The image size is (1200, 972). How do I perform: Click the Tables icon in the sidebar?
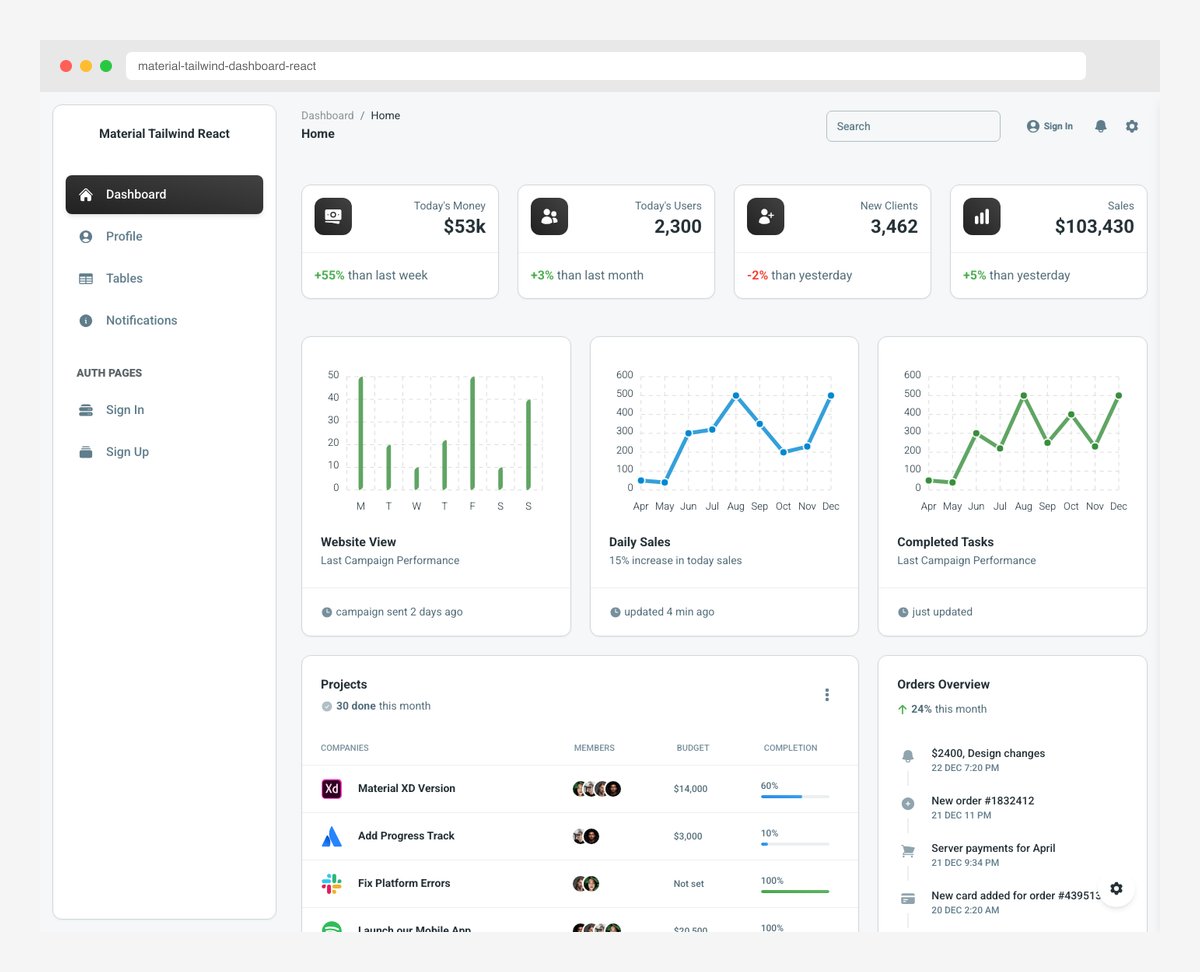(x=86, y=278)
